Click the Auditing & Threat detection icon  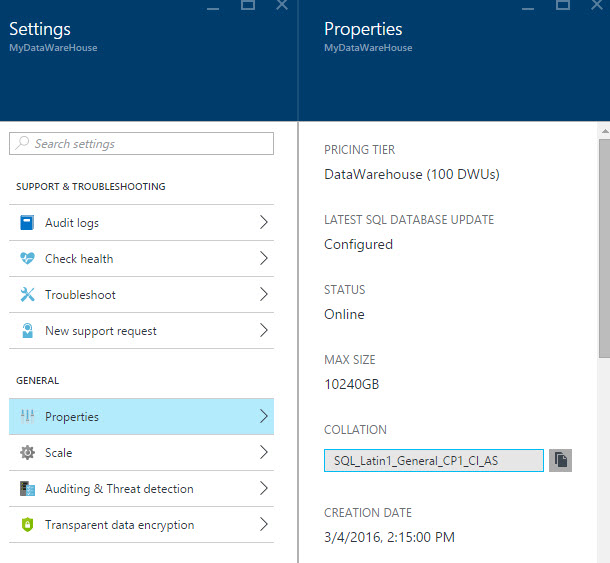[x=27, y=489]
